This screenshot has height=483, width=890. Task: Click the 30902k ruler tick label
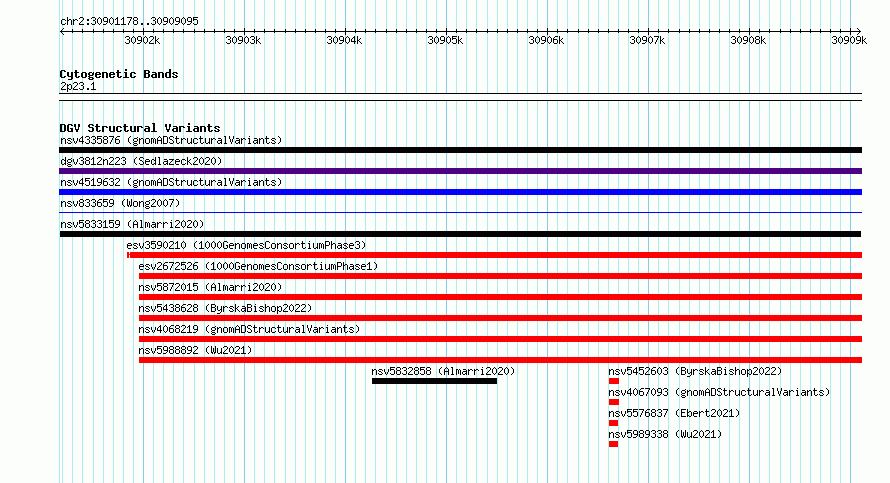142,40
